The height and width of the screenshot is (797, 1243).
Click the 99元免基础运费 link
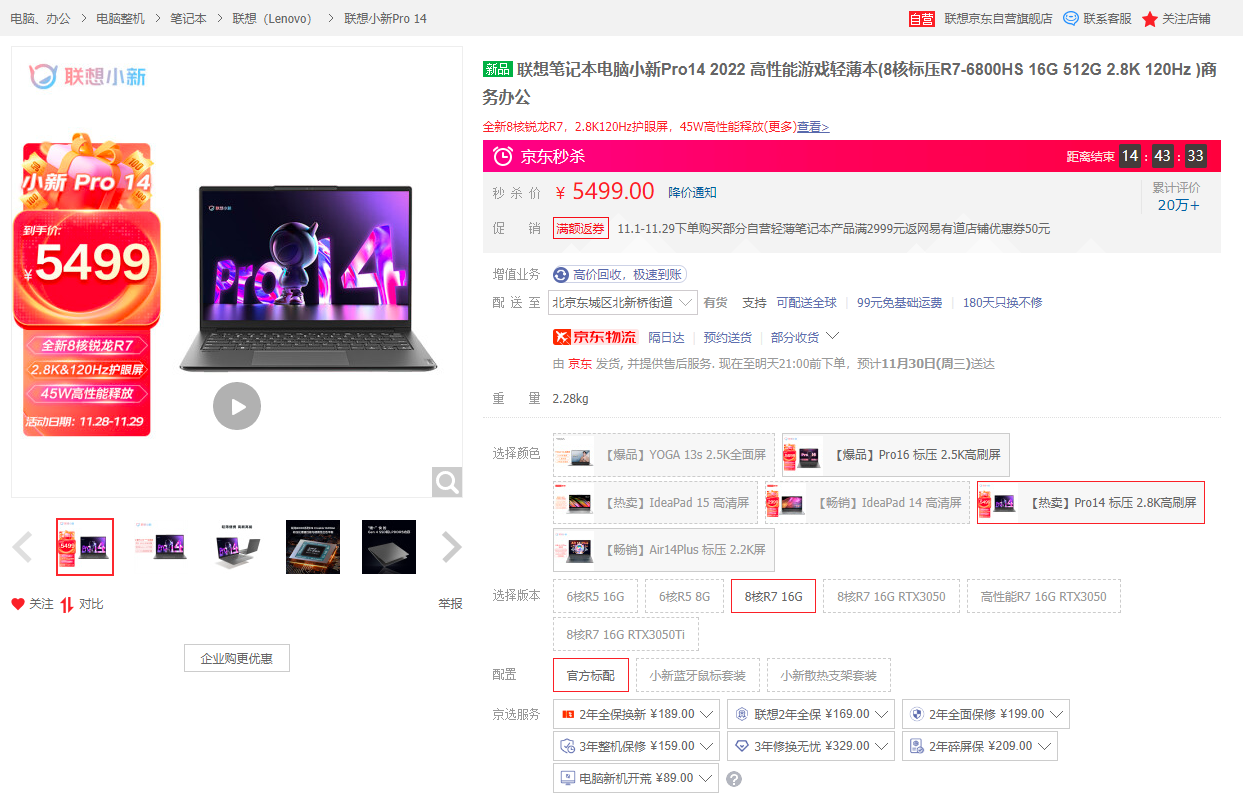click(899, 303)
